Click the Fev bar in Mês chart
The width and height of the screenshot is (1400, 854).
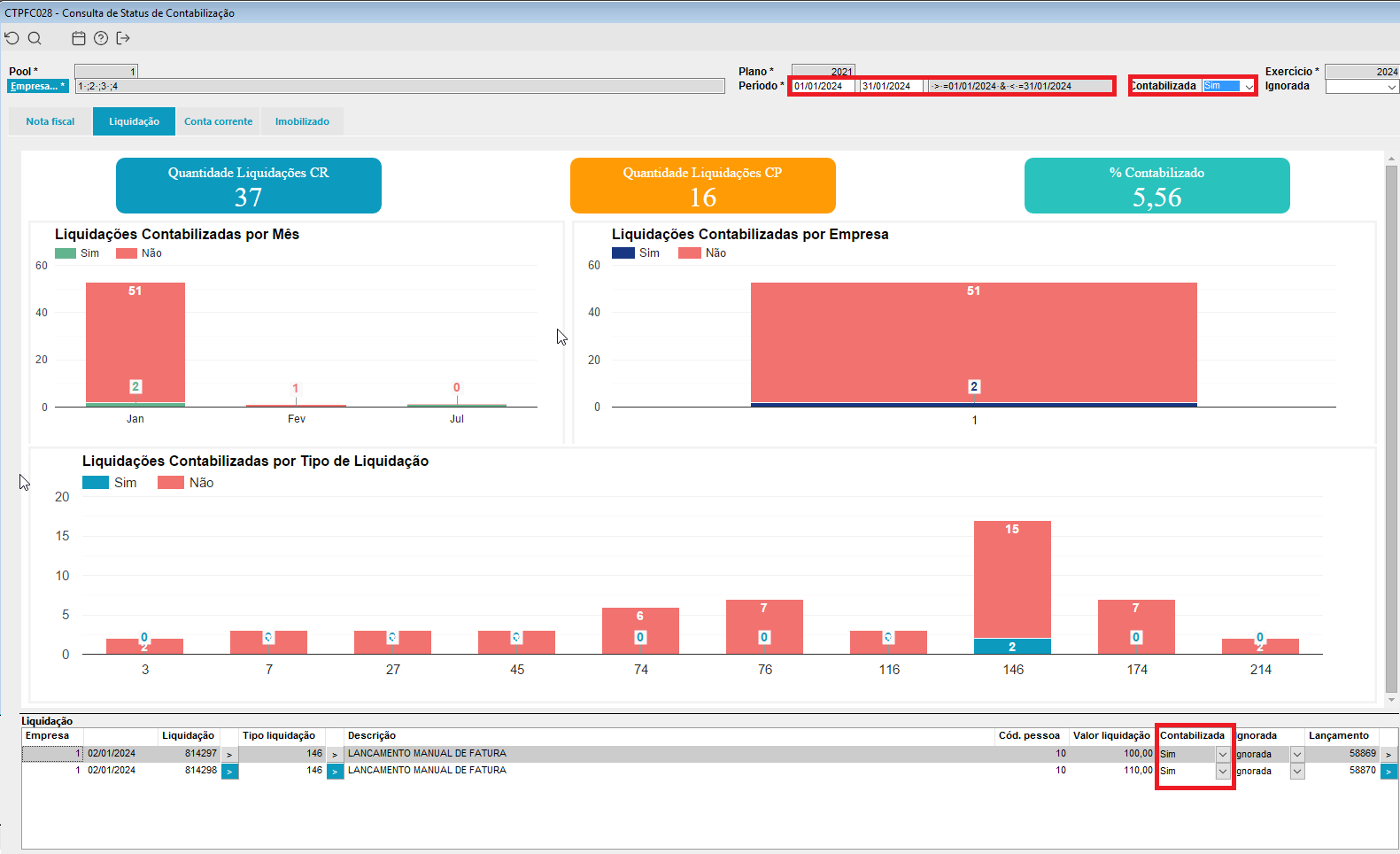tap(296, 406)
